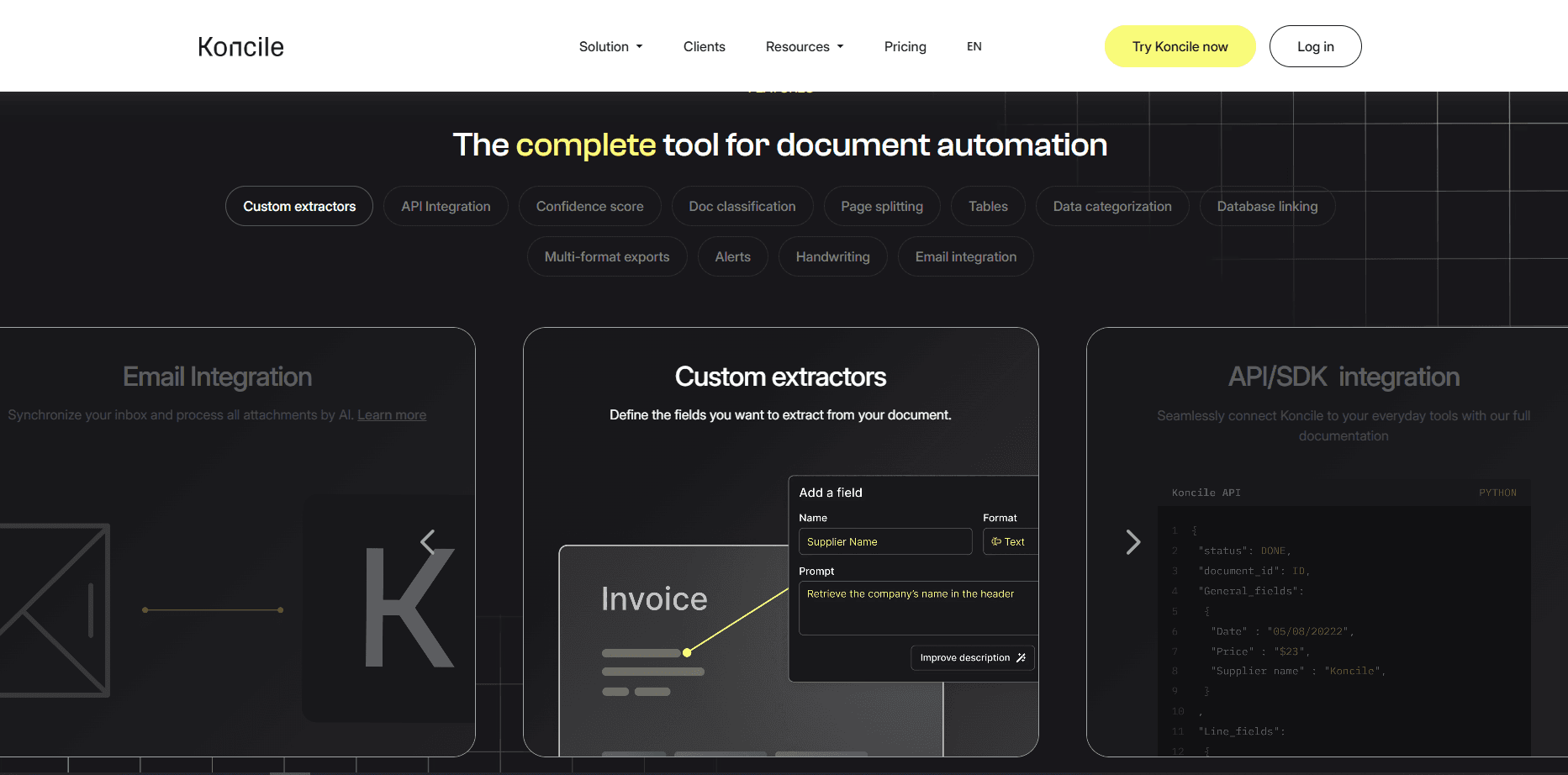This screenshot has height=775, width=1568.
Task: Click the "Supplier name" : "Koncile" code line
Action: pyautogui.click(x=1298, y=671)
